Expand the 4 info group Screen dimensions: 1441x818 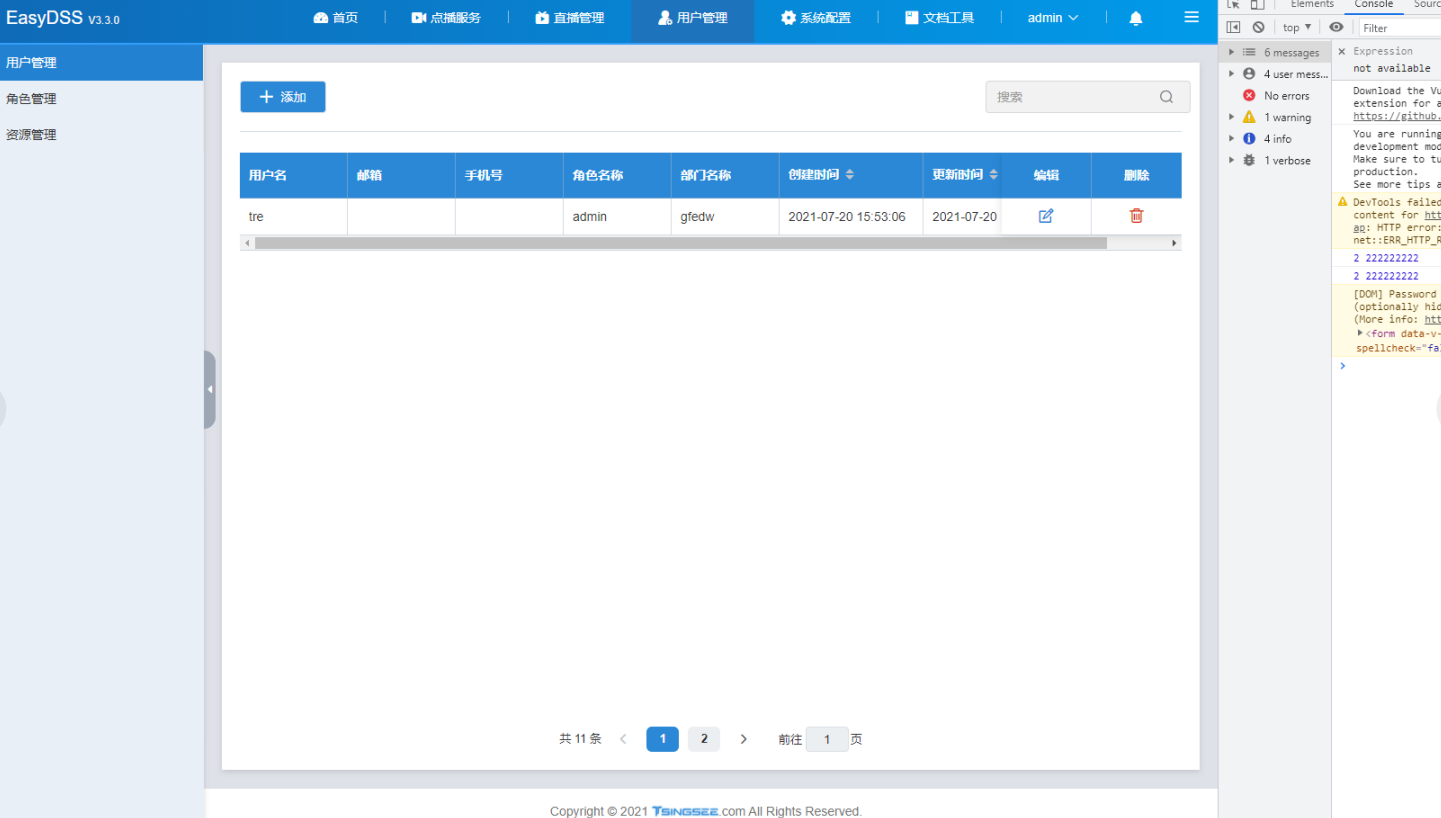tap(1232, 139)
